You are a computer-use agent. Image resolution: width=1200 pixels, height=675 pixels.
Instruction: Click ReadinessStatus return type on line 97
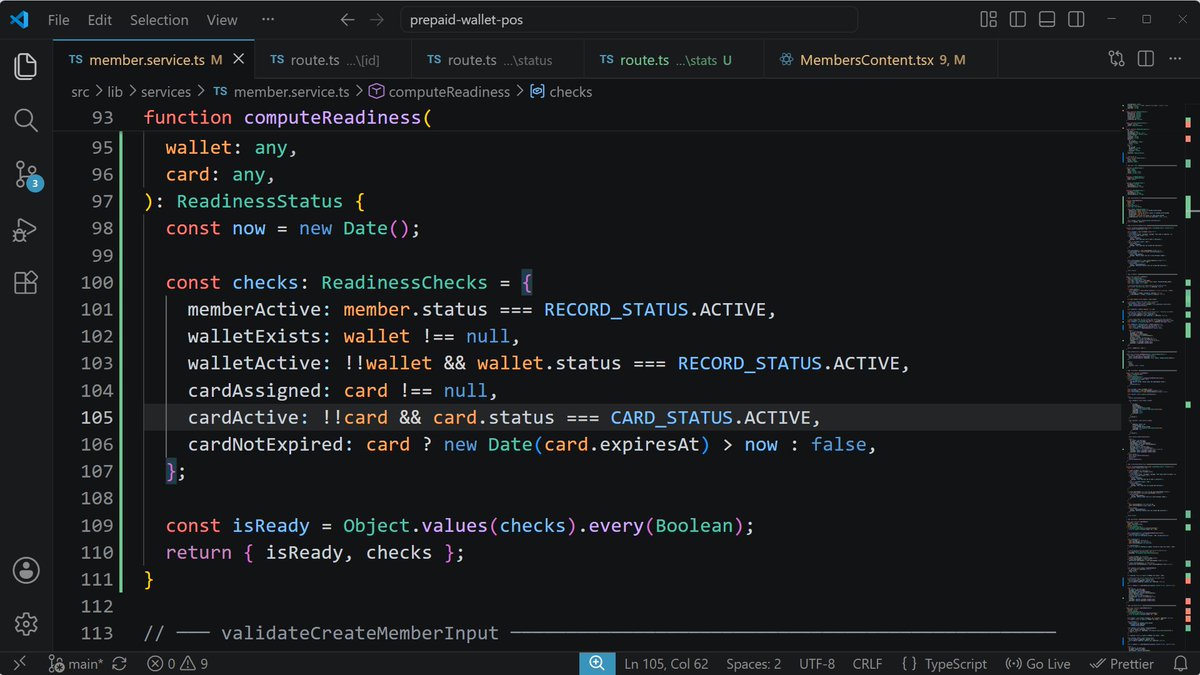[x=259, y=201]
